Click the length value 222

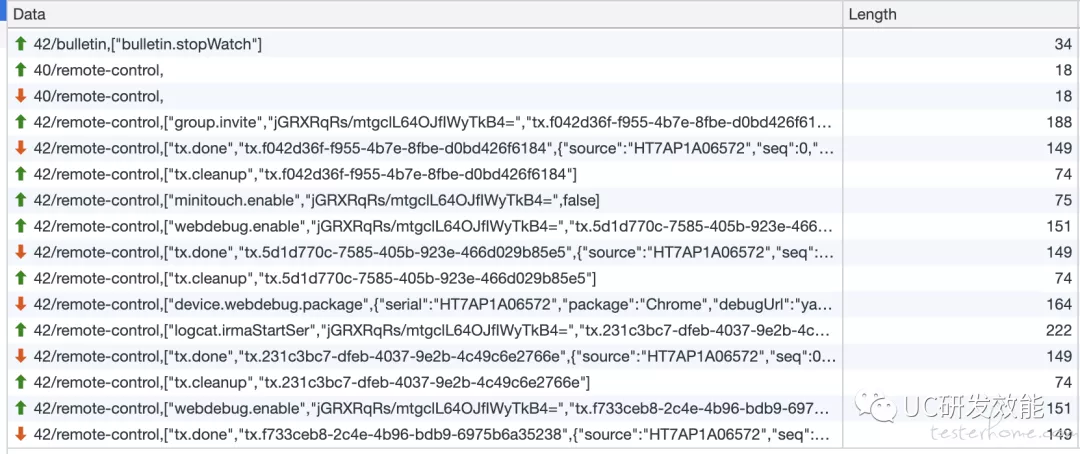[x=1059, y=331]
